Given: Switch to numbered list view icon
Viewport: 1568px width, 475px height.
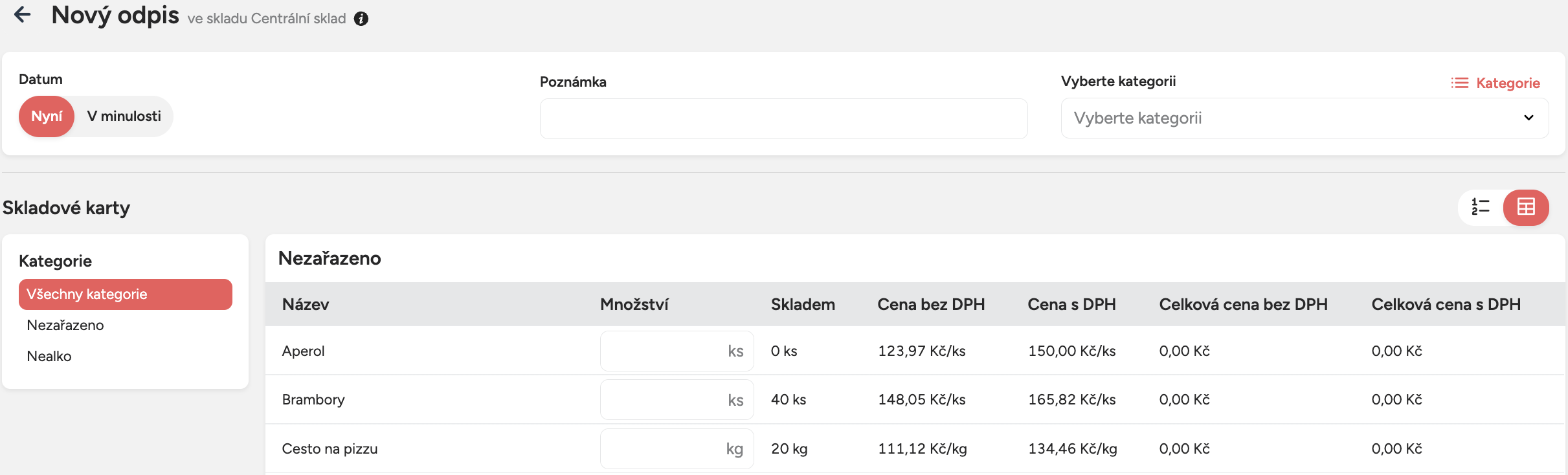Looking at the screenshot, I should 1481,207.
